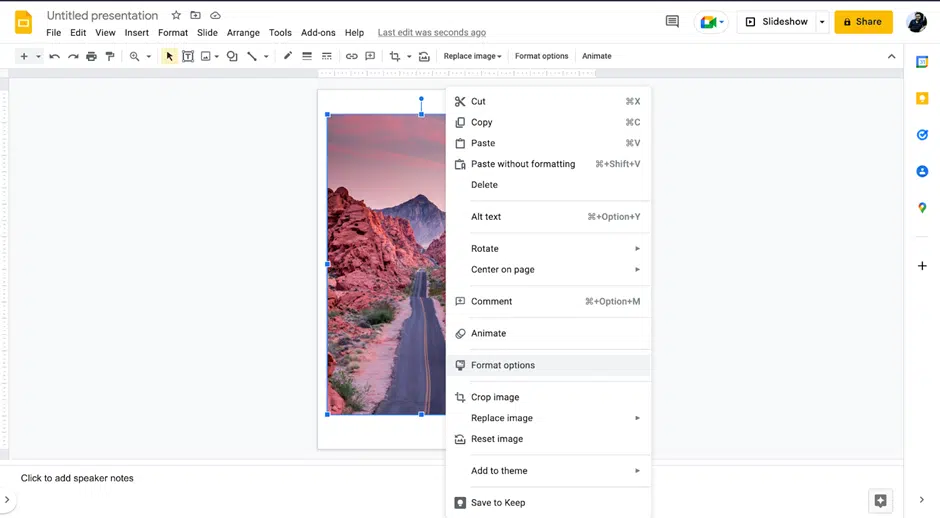Star the Untitled presentation
The width and height of the screenshot is (940, 518).
pos(176,16)
